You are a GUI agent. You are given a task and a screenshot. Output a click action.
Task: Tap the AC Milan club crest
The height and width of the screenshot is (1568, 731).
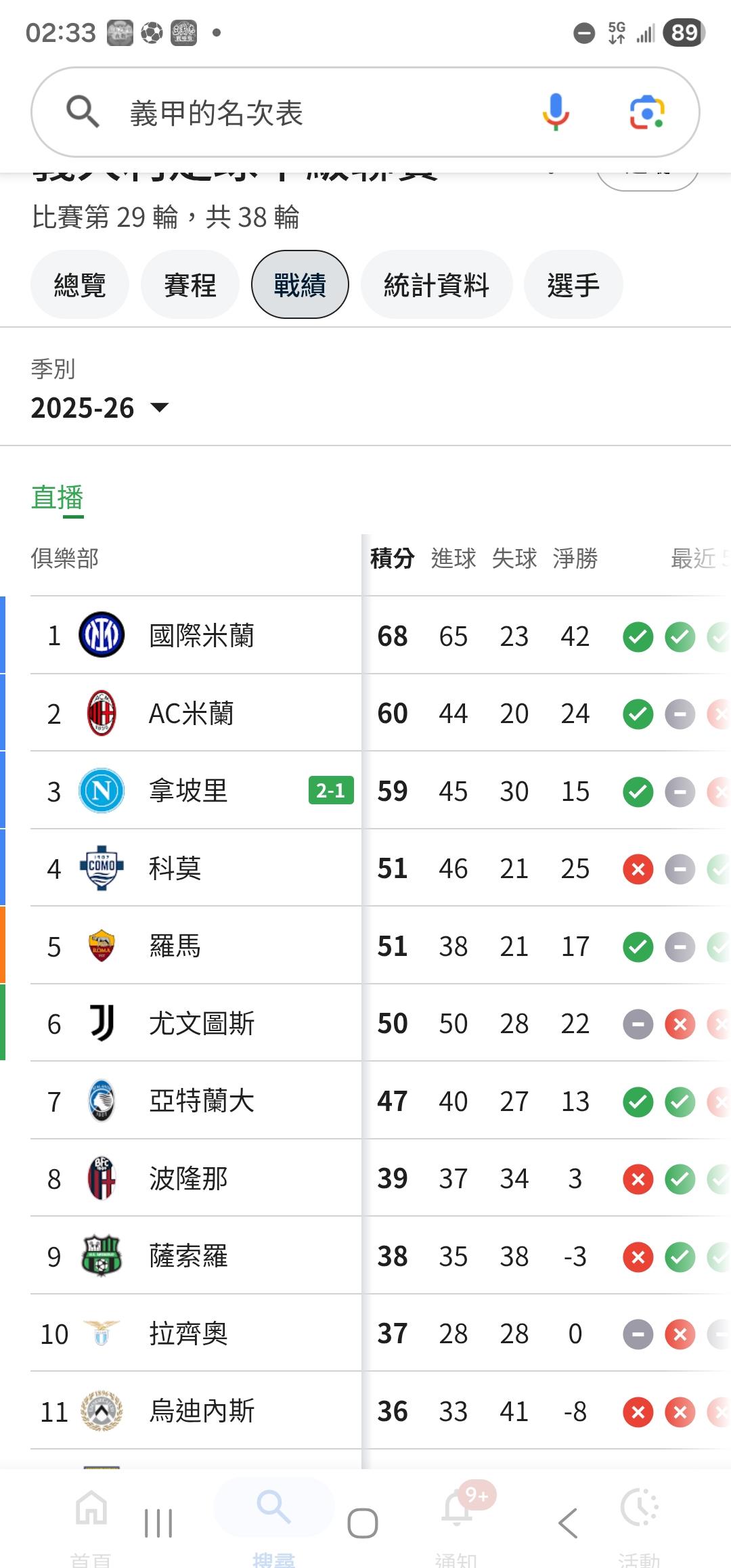[102, 713]
